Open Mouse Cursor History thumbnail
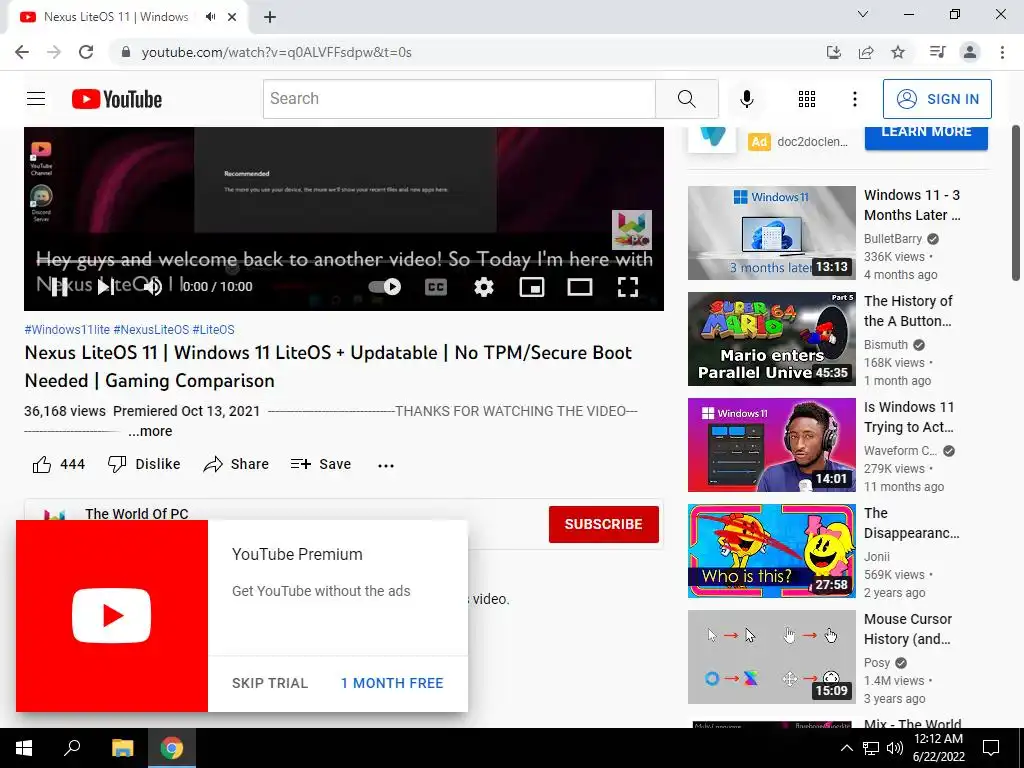Image resolution: width=1024 pixels, height=768 pixels. [771, 656]
